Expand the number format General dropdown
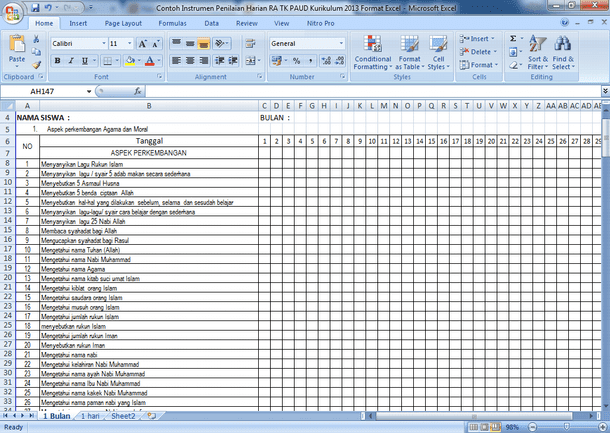The width and height of the screenshot is (610, 433). coord(341,44)
